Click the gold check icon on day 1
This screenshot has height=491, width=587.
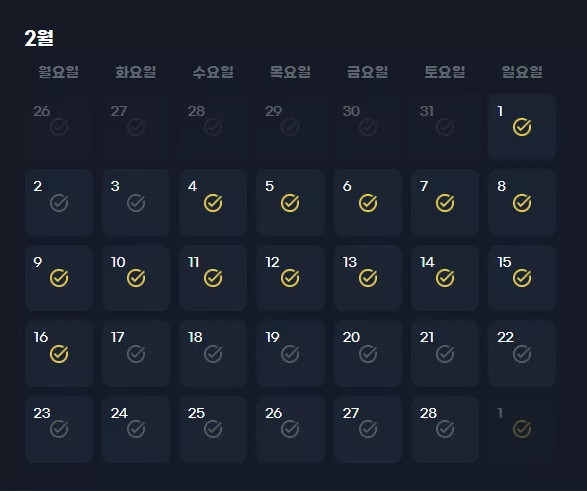[522, 127]
